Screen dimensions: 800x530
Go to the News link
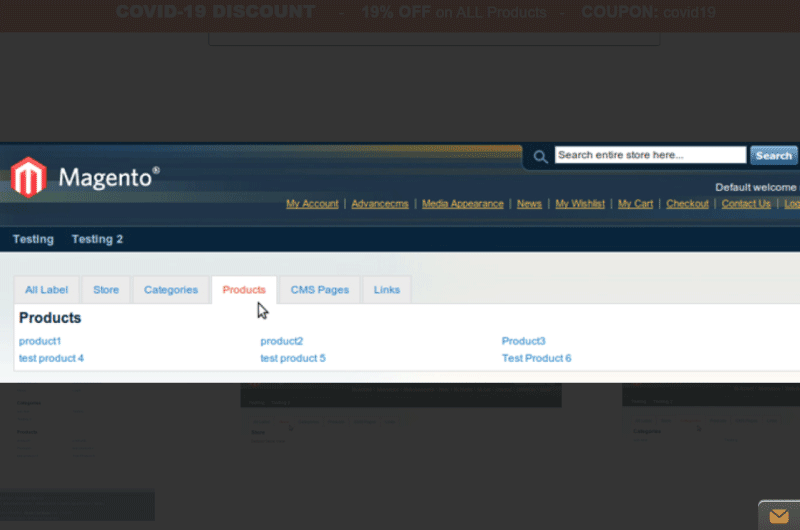tap(529, 204)
